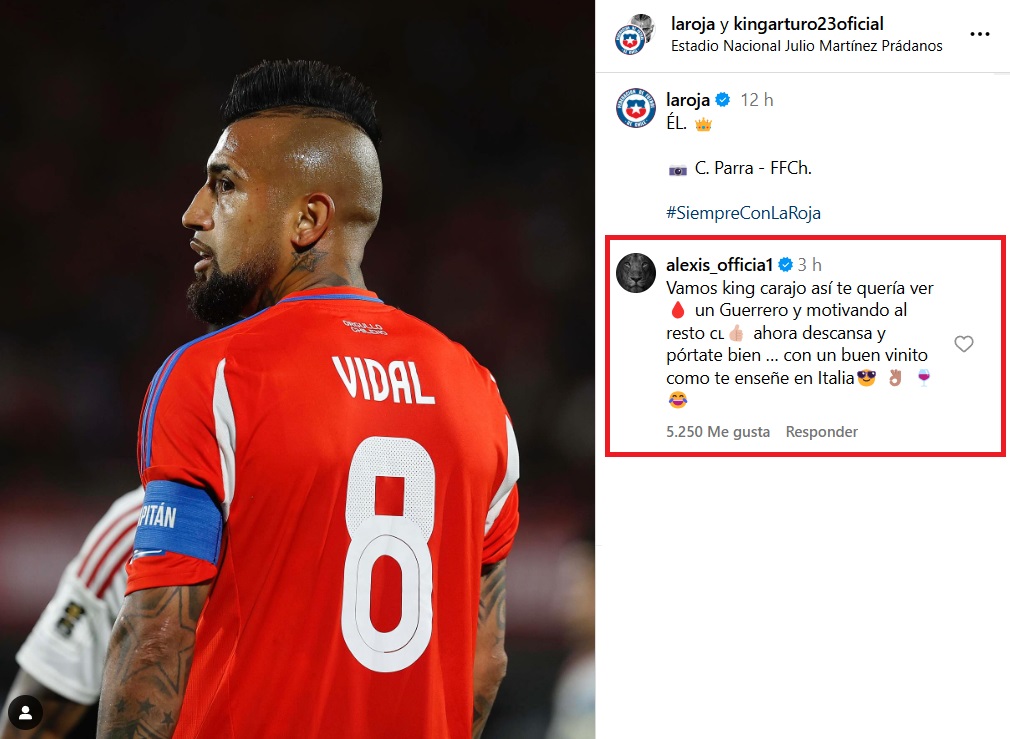Image resolution: width=1010 pixels, height=739 pixels.
Task: Click the Vidal jersey photo
Action: [x=297, y=369]
